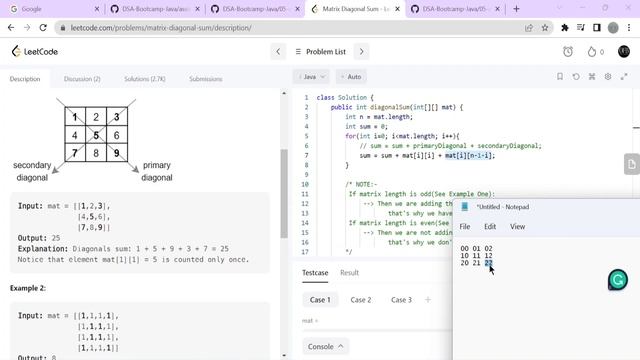Open the Auto dropdown in editor toolbar
Image resolution: width=640 pixels, height=360 pixels.
[351, 77]
